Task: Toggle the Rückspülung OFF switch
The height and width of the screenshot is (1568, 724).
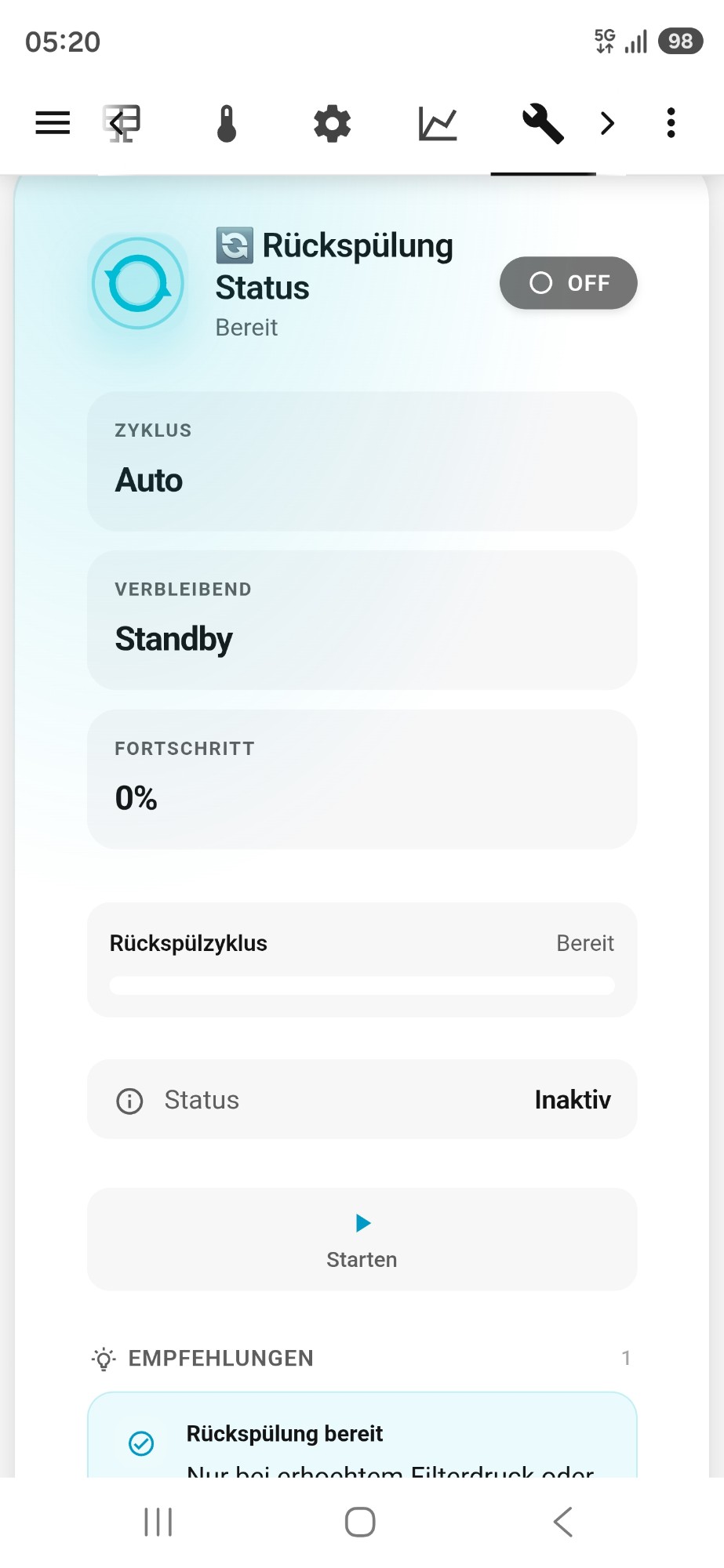Action: coord(569,283)
